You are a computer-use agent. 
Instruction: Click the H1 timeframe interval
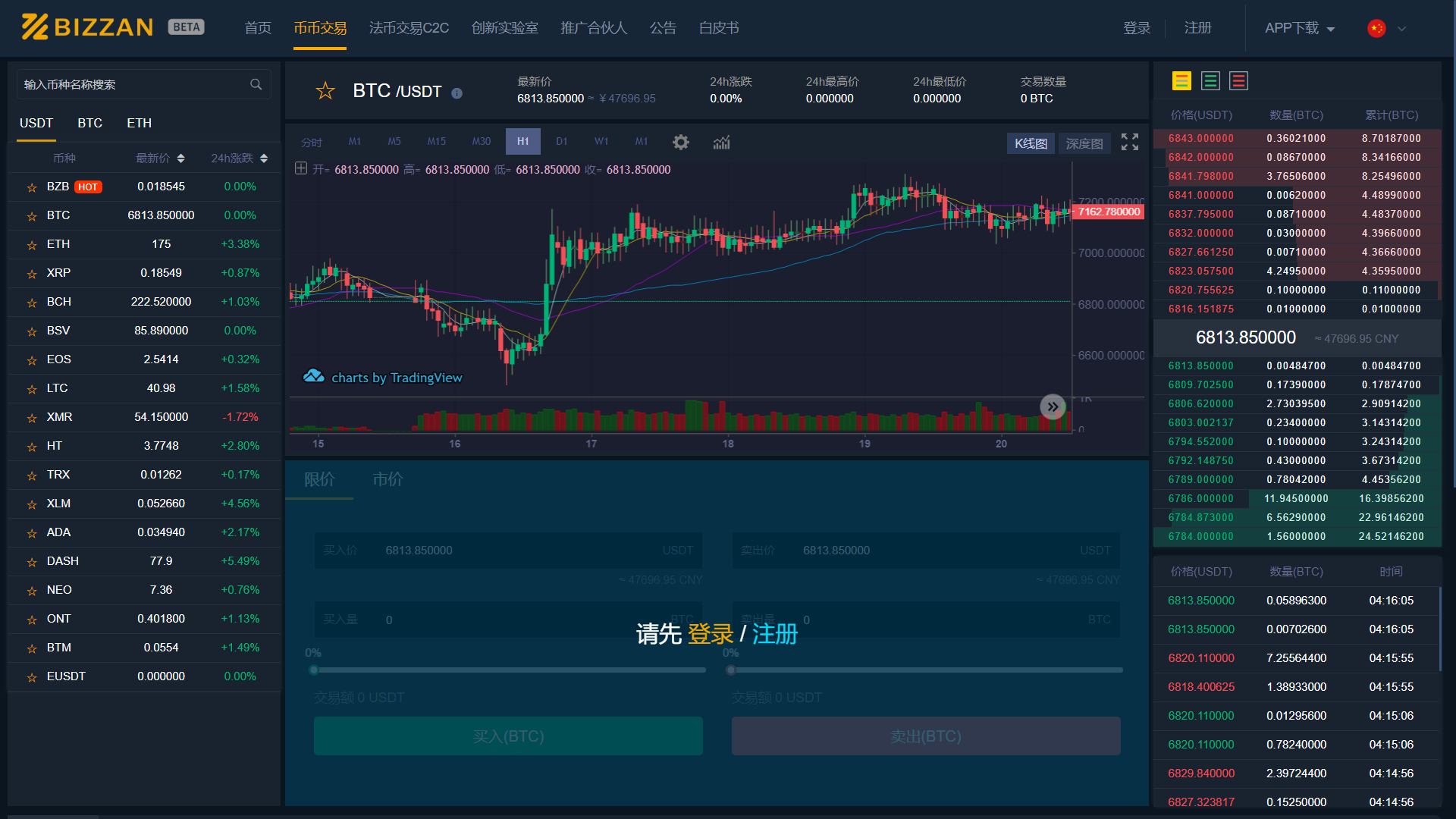(x=522, y=141)
